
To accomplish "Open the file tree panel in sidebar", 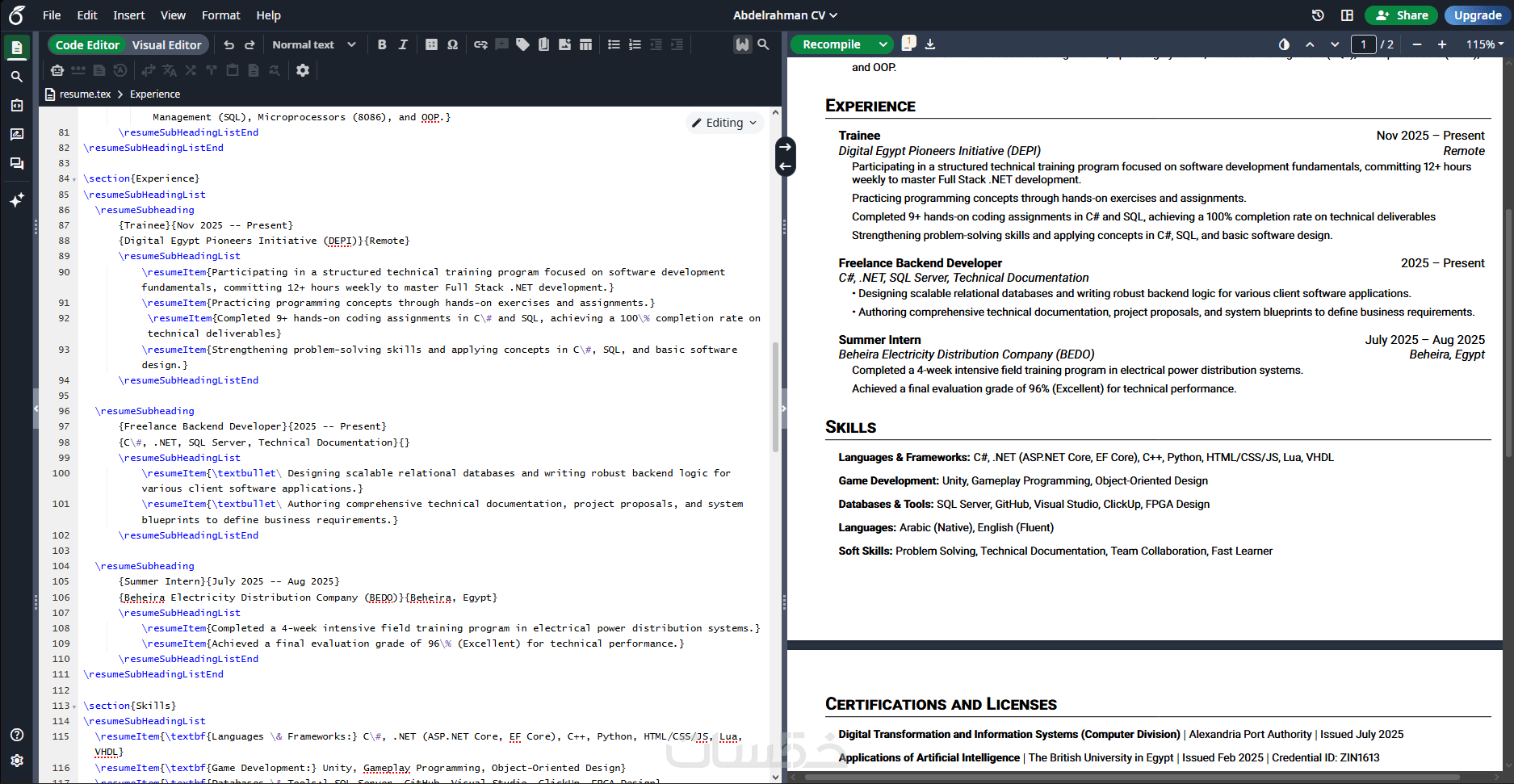I will (x=17, y=48).
